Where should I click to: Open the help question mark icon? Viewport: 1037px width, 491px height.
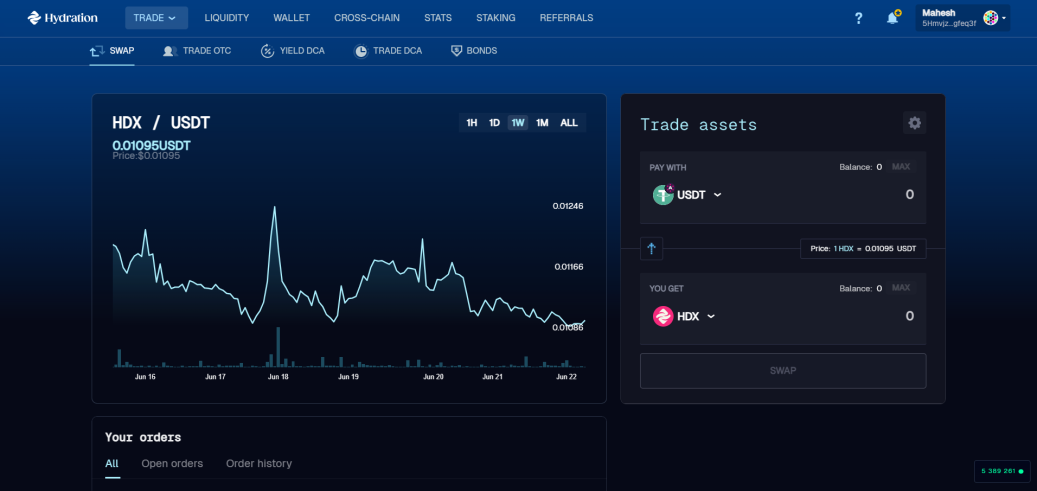click(x=858, y=19)
